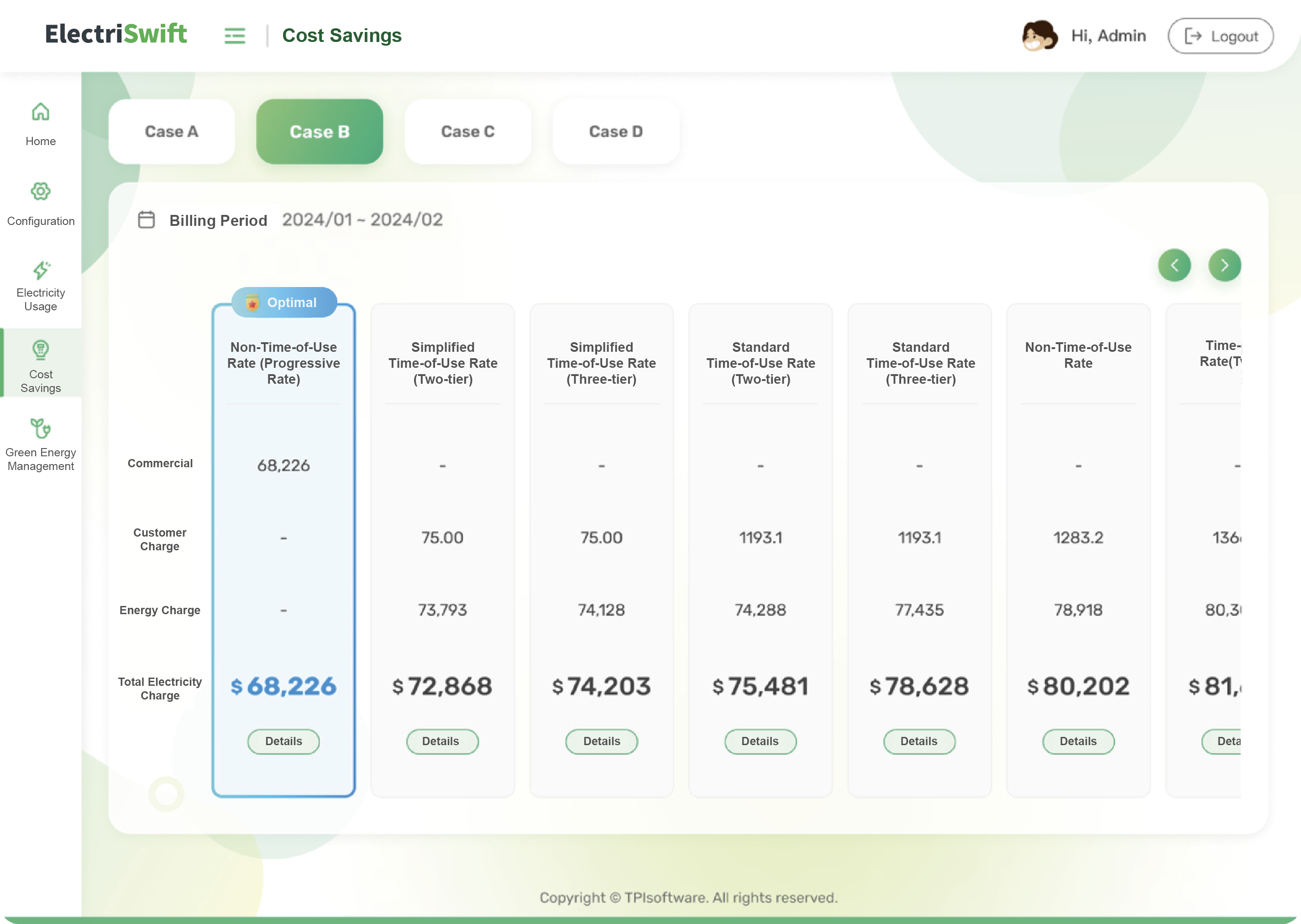This screenshot has height=924, width=1301.
Task: Click energy charge value 78,918
Action: pyautogui.click(x=1079, y=610)
